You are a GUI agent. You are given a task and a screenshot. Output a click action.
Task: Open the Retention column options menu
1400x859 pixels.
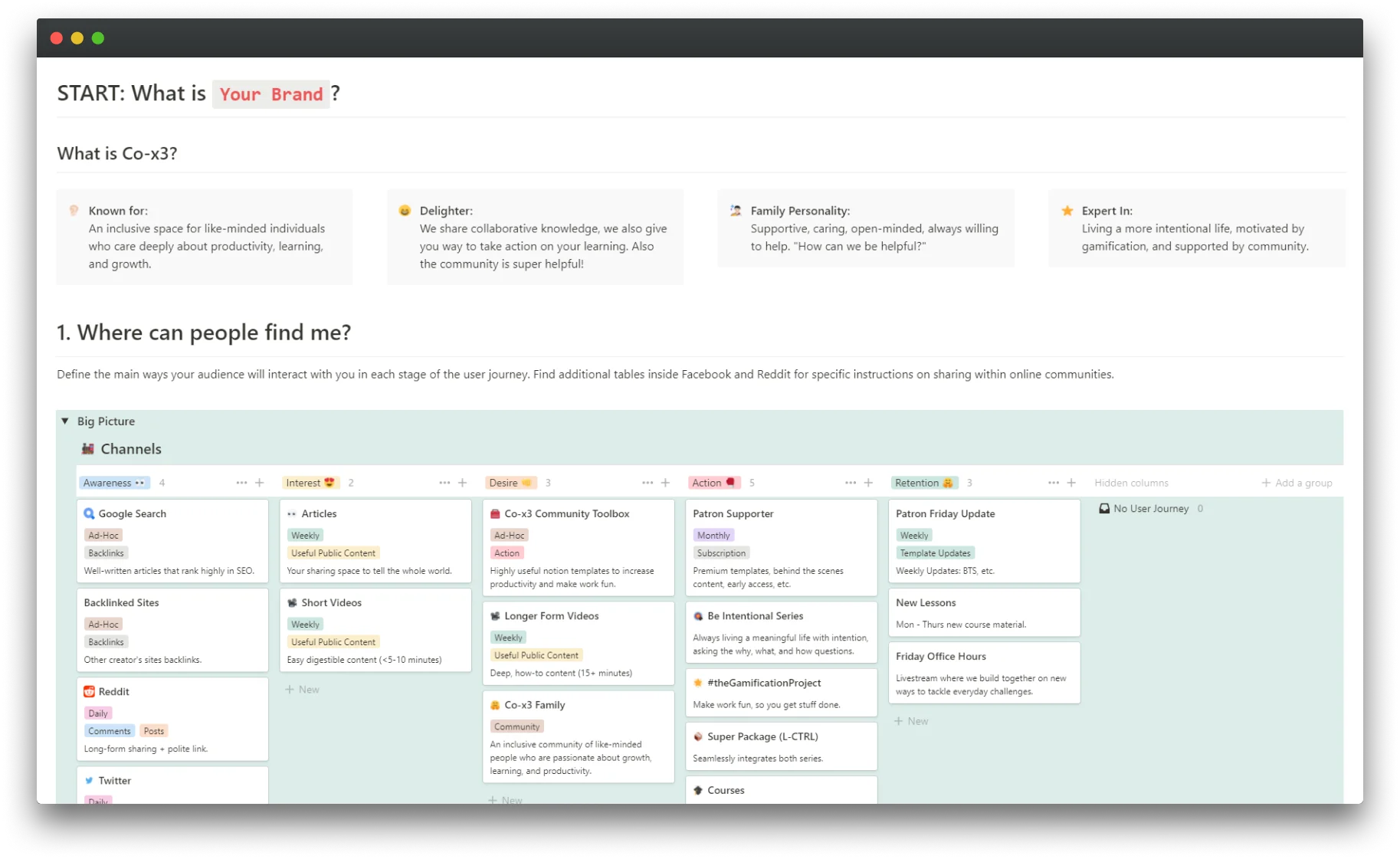(1054, 483)
